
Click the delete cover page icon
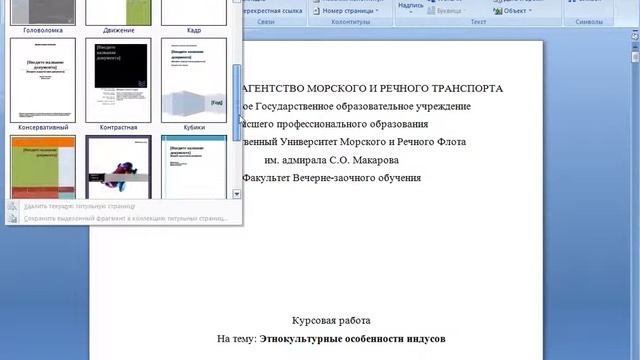13,207
